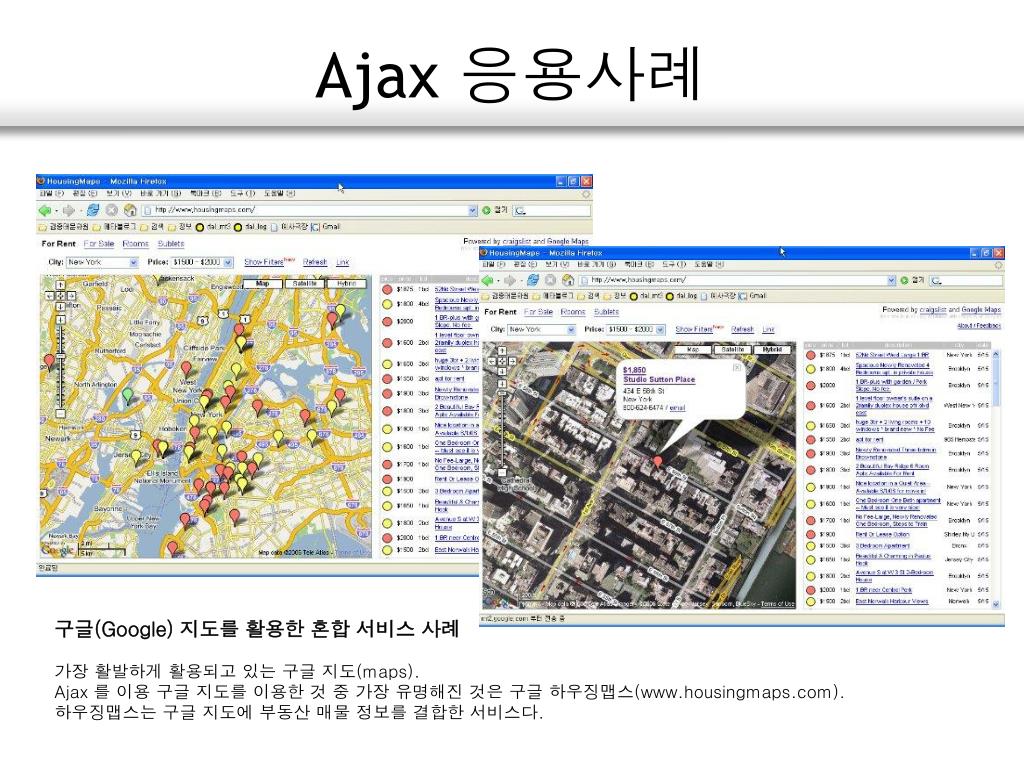
Task: Open the 도움말 menu in the street-map window
Action: [x=280, y=193]
